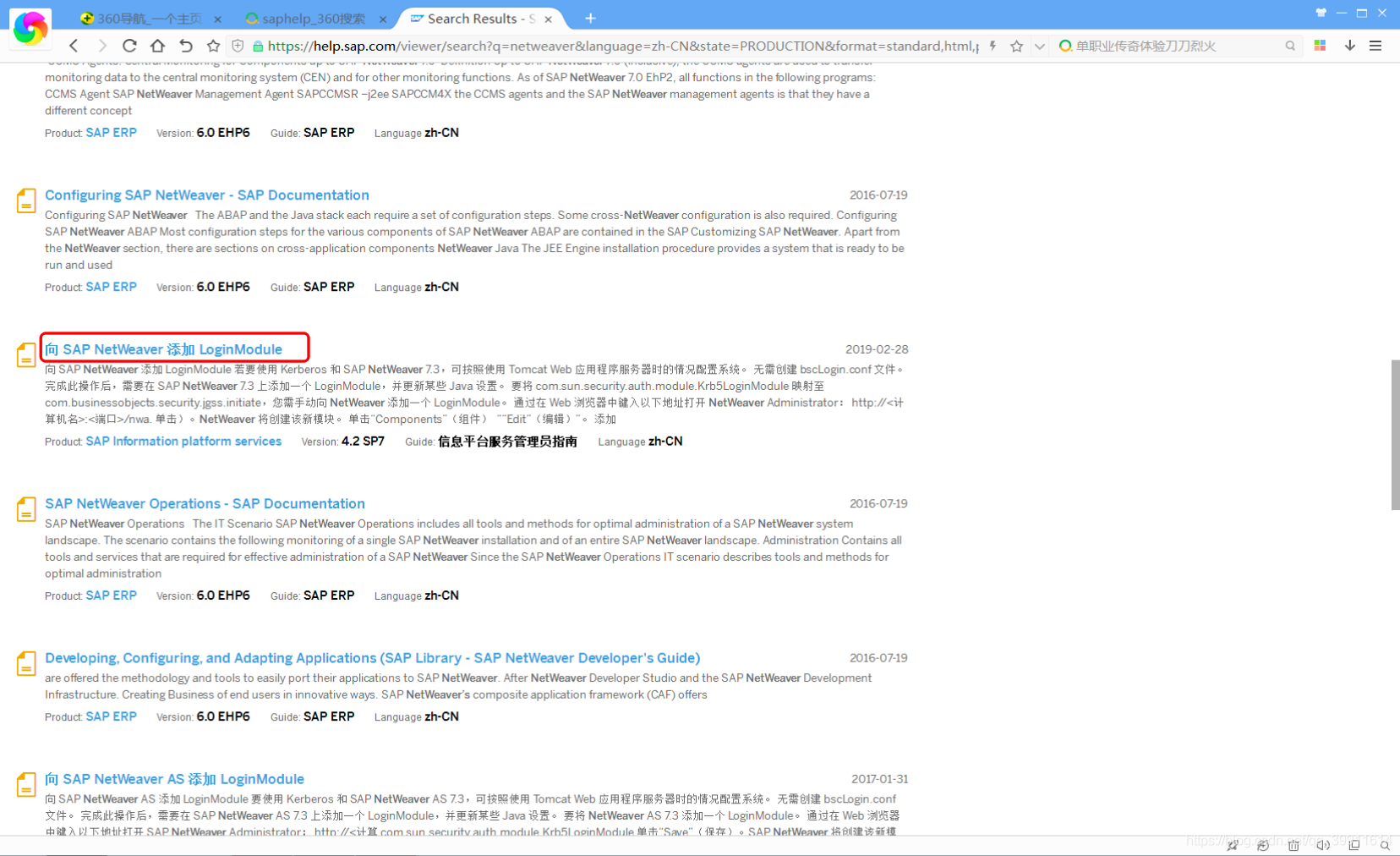Click the zoom magnifier in status bar
Screen dimensions: 1400x856
(x=1385, y=845)
